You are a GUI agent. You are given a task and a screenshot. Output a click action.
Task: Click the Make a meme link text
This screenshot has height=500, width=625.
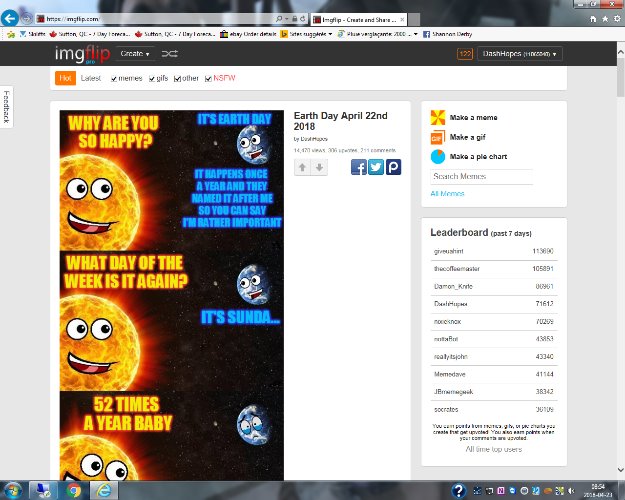click(474, 118)
